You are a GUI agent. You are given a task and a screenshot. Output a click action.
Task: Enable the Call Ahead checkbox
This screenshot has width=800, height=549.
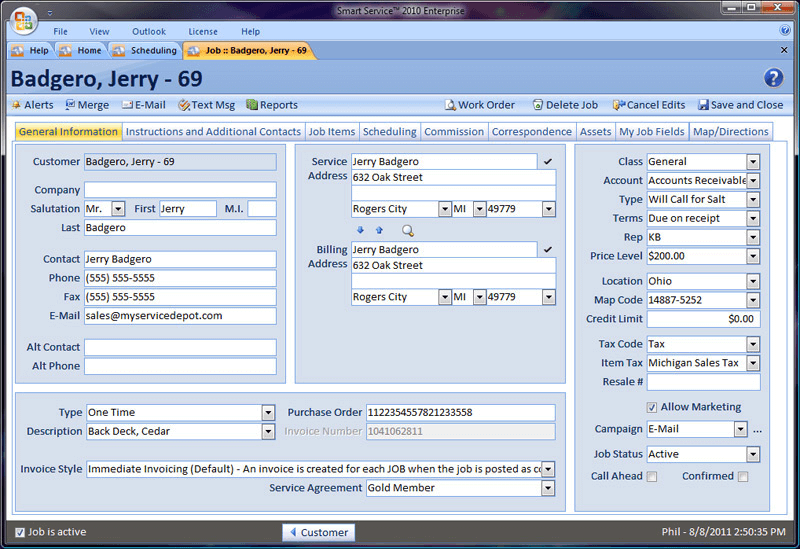[x=652, y=477]
